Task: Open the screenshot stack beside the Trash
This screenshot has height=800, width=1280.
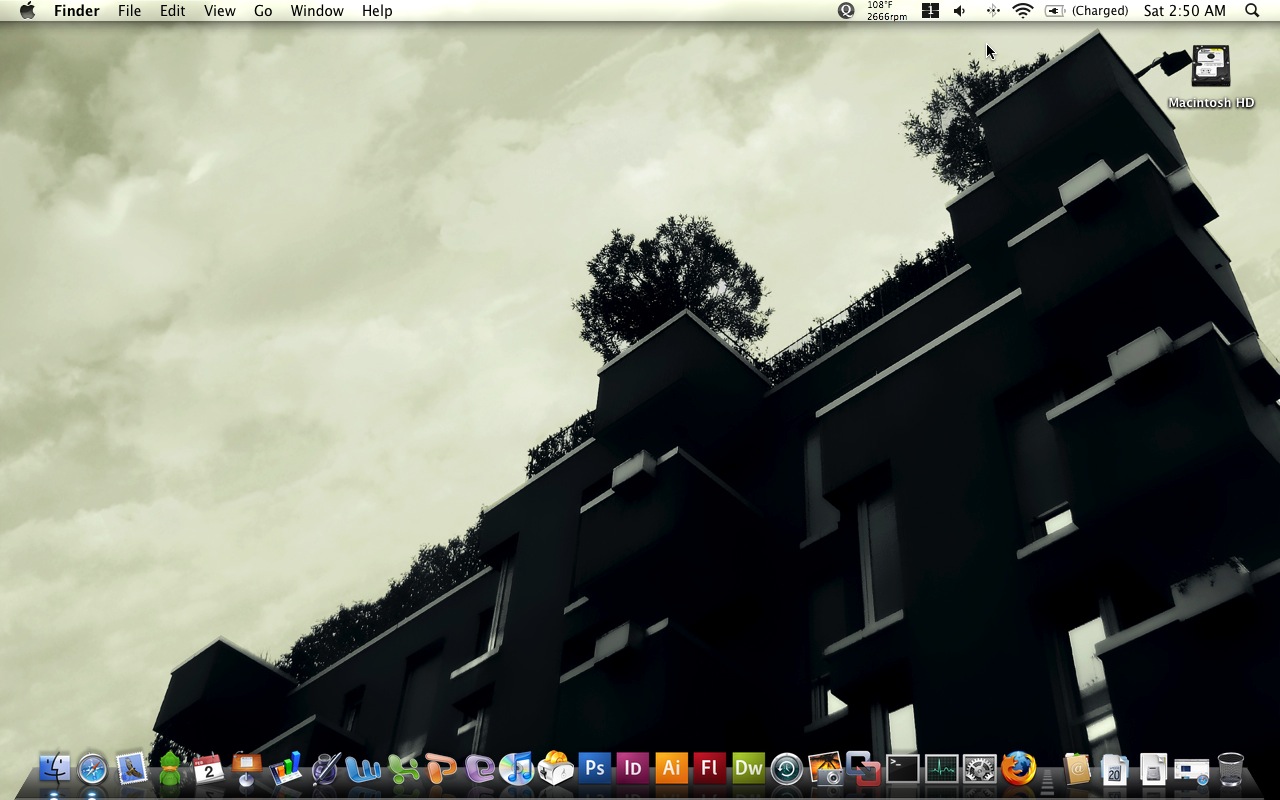Action: [1192, 771]
